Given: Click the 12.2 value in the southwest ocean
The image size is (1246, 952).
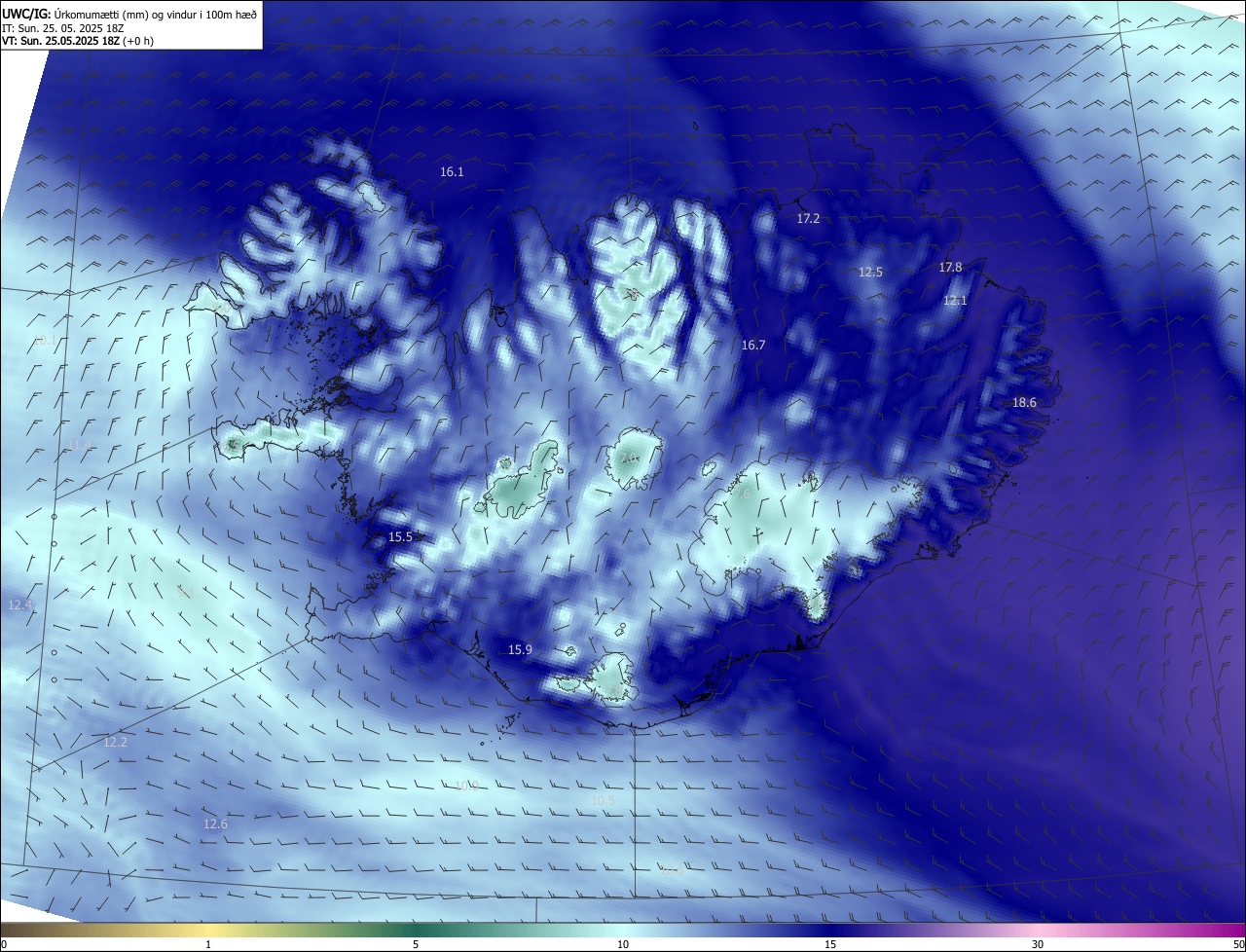Looking at the screenshot, I should (x=115, y=743).
